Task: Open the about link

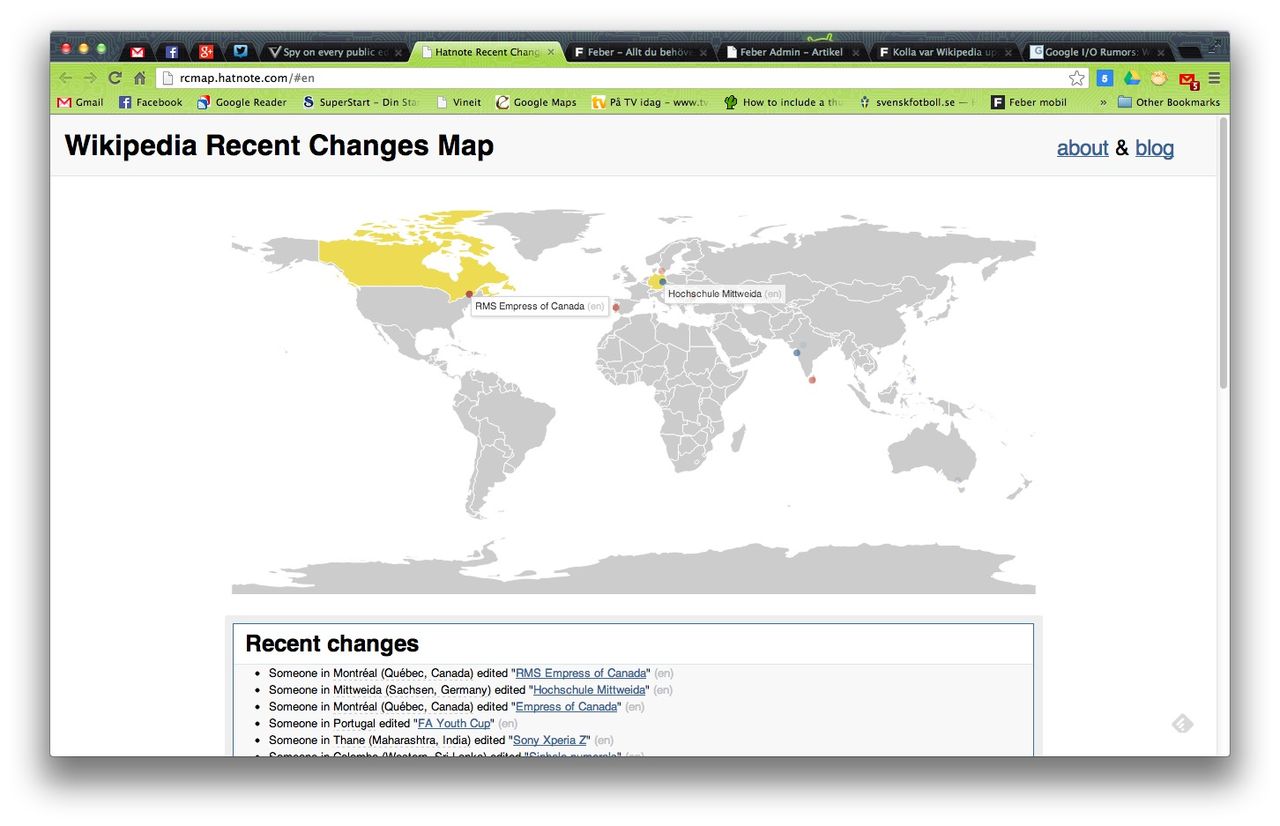Action: click(x=1082, y=148)
